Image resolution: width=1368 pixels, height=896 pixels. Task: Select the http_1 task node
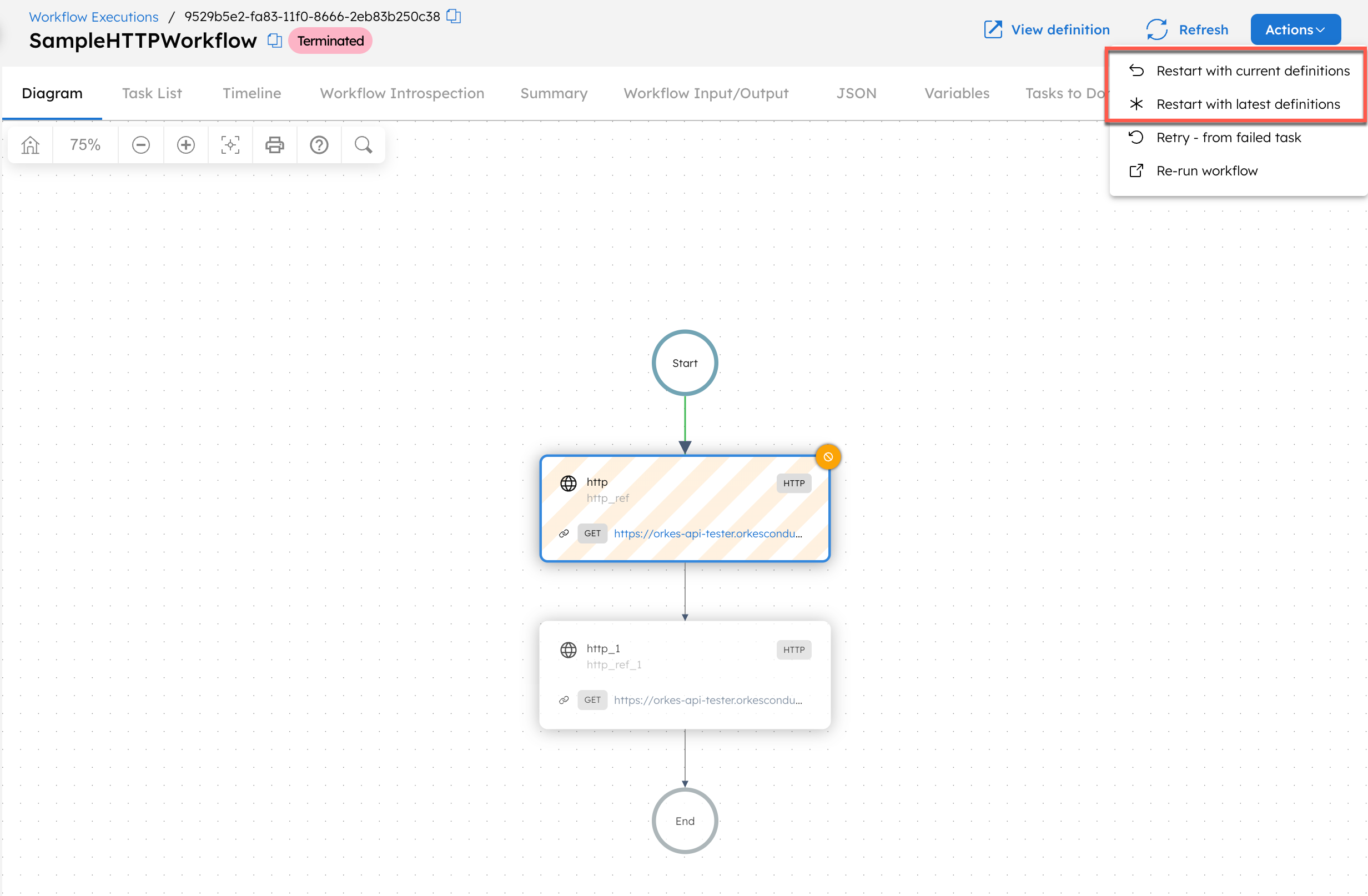click(x=685, y=675)
